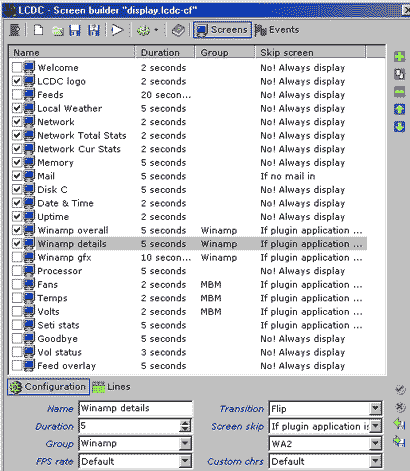Screen dimensions: 410x471
Task: Uncheck the Local Weather screen checkbox
Action: [17, 108]
